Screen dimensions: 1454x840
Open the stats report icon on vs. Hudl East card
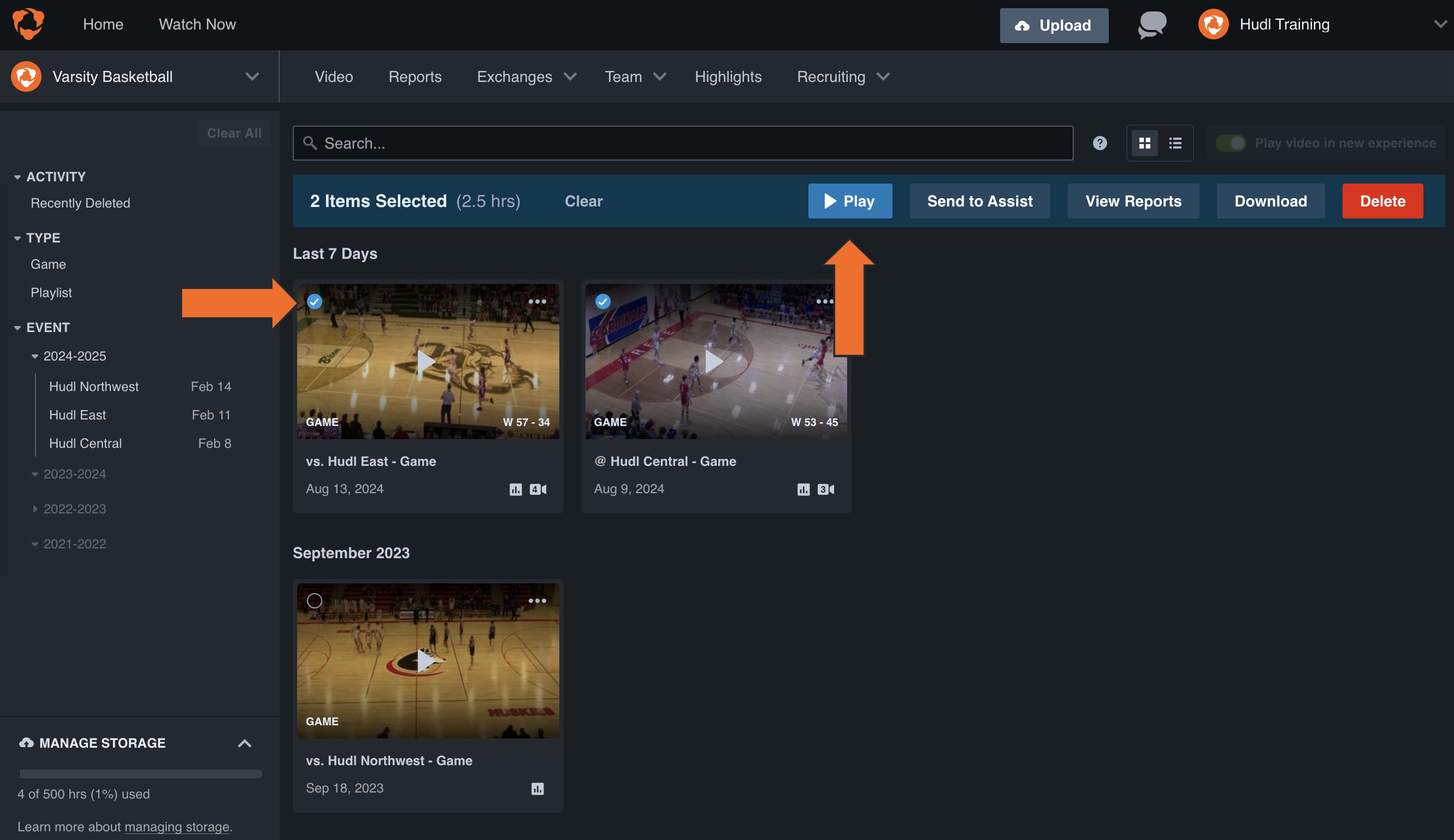(515, 489)
